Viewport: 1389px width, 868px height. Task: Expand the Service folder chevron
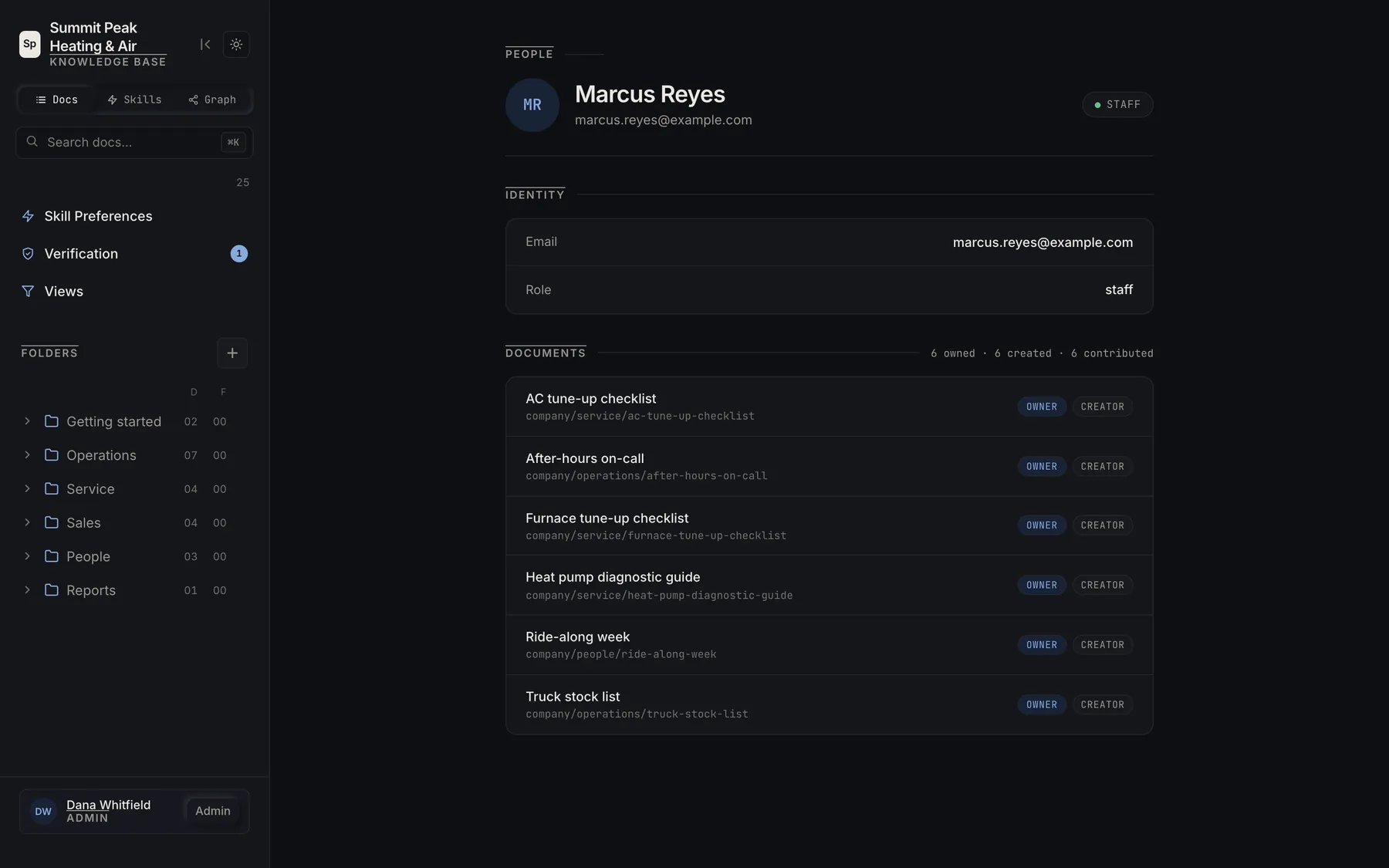tap(27, 488)
